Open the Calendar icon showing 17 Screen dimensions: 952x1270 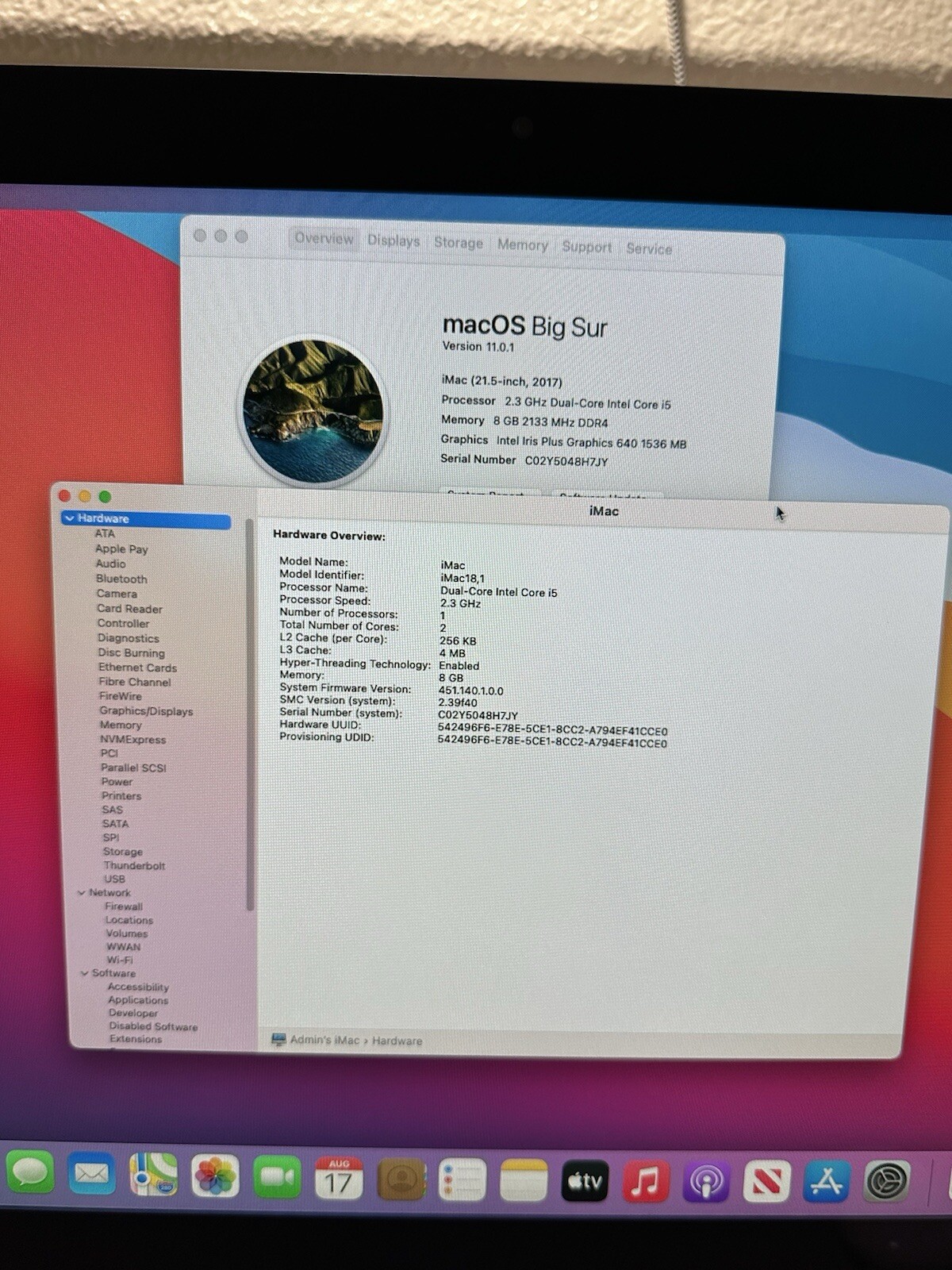coord(339,1178)
